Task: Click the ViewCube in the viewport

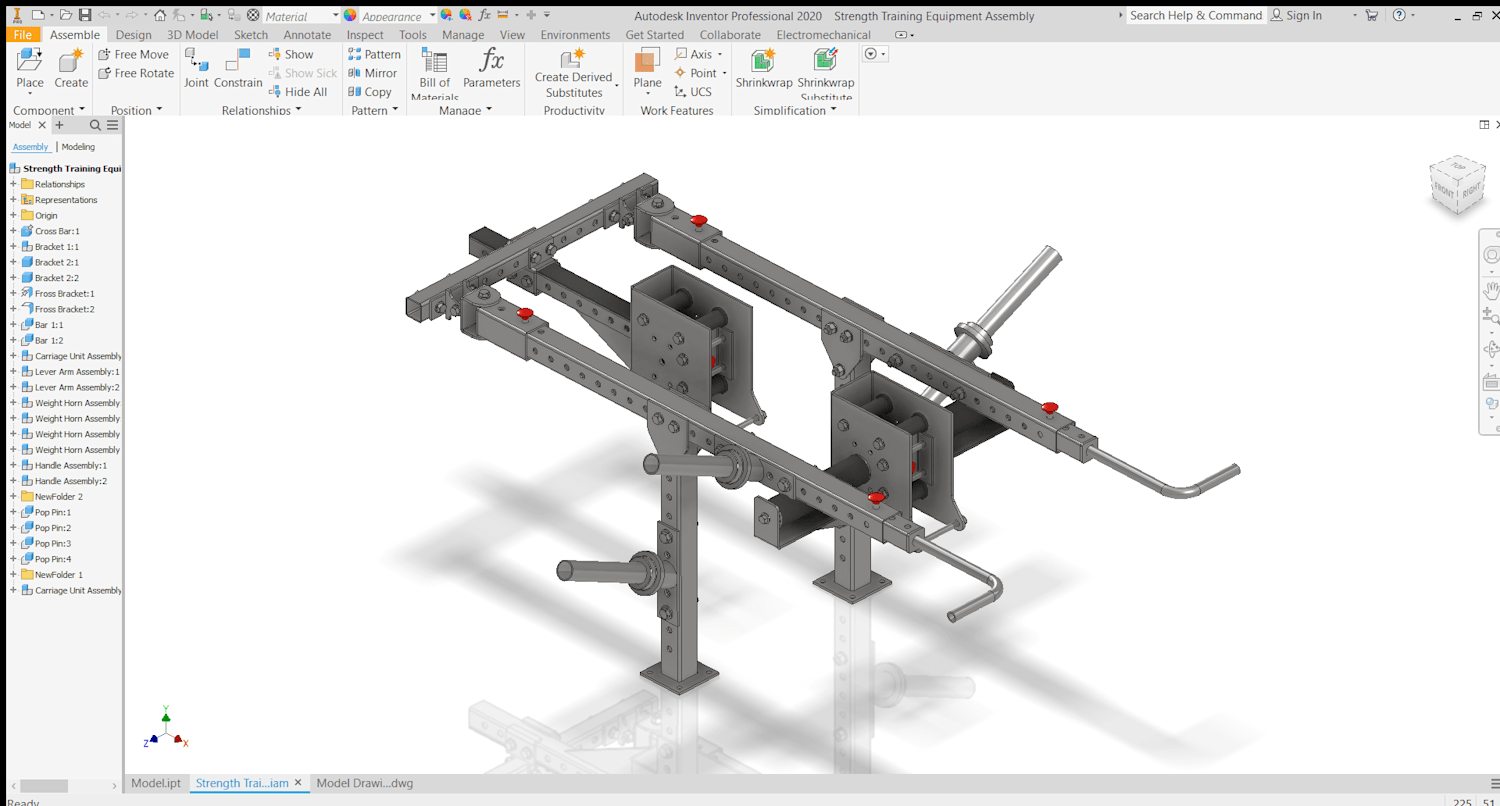Action: pos(1456,185)
